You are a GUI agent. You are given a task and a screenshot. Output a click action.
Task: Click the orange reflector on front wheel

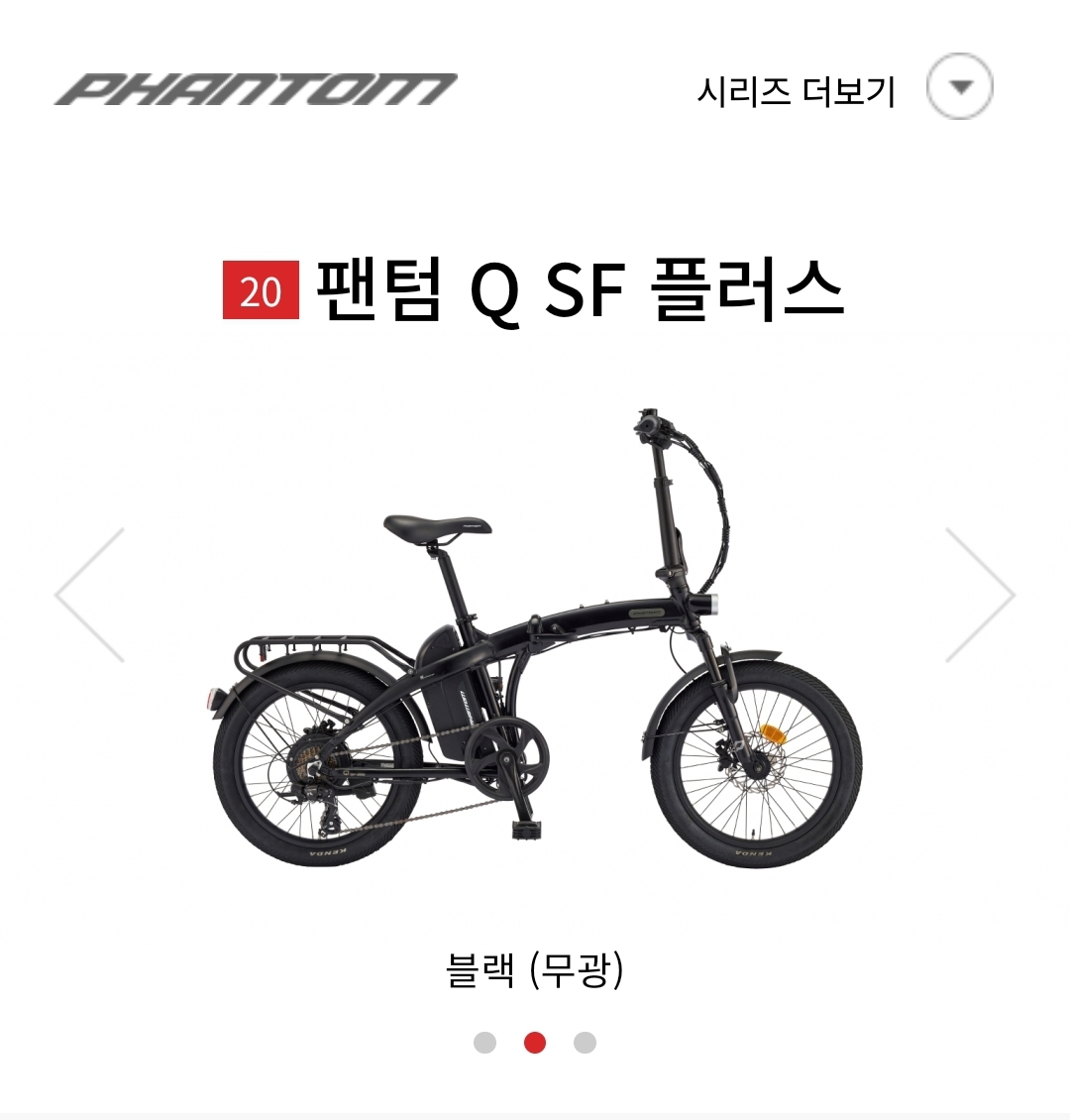[771, 732]
